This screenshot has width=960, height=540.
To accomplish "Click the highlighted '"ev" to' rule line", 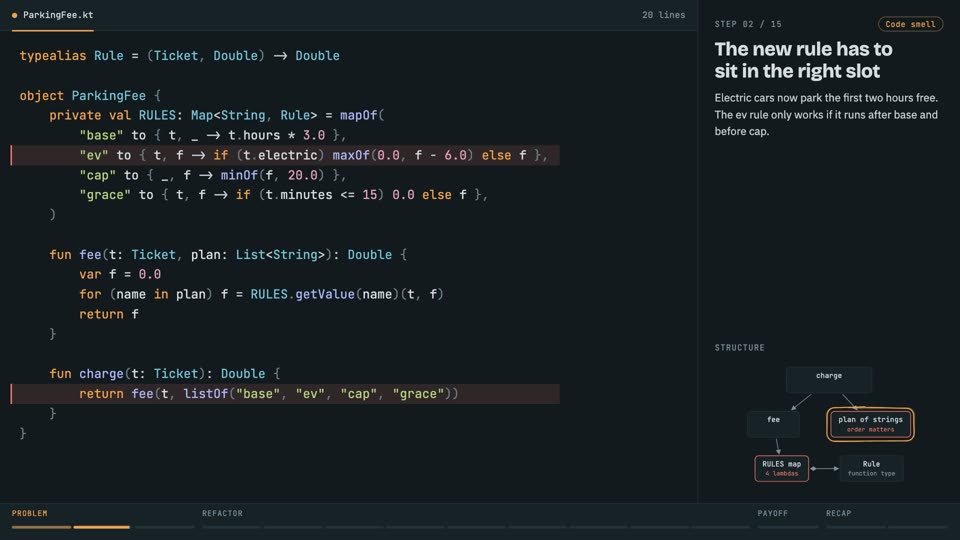I will point(285,156).
